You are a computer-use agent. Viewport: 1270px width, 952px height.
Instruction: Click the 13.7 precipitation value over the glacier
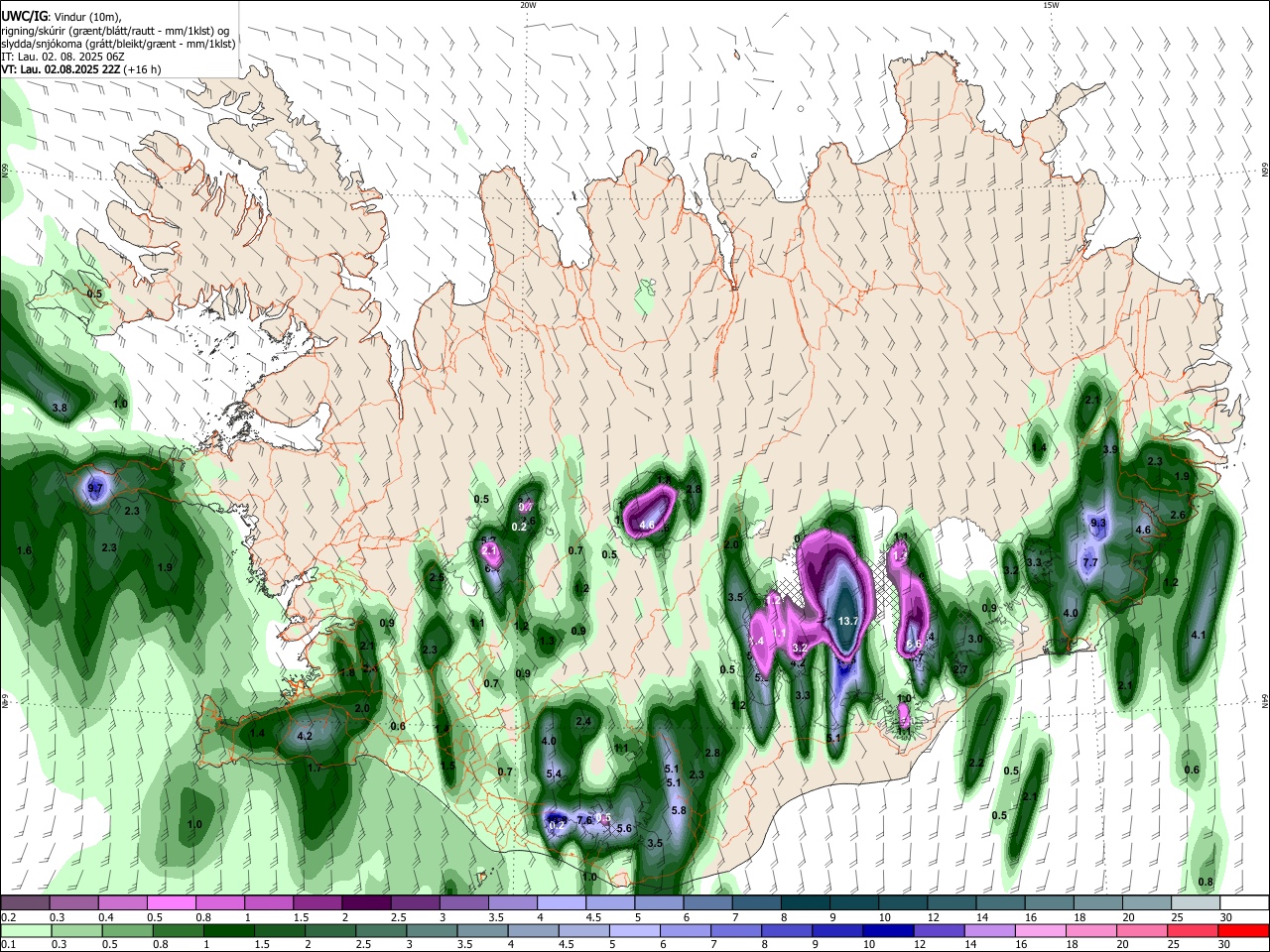(847, 621)
